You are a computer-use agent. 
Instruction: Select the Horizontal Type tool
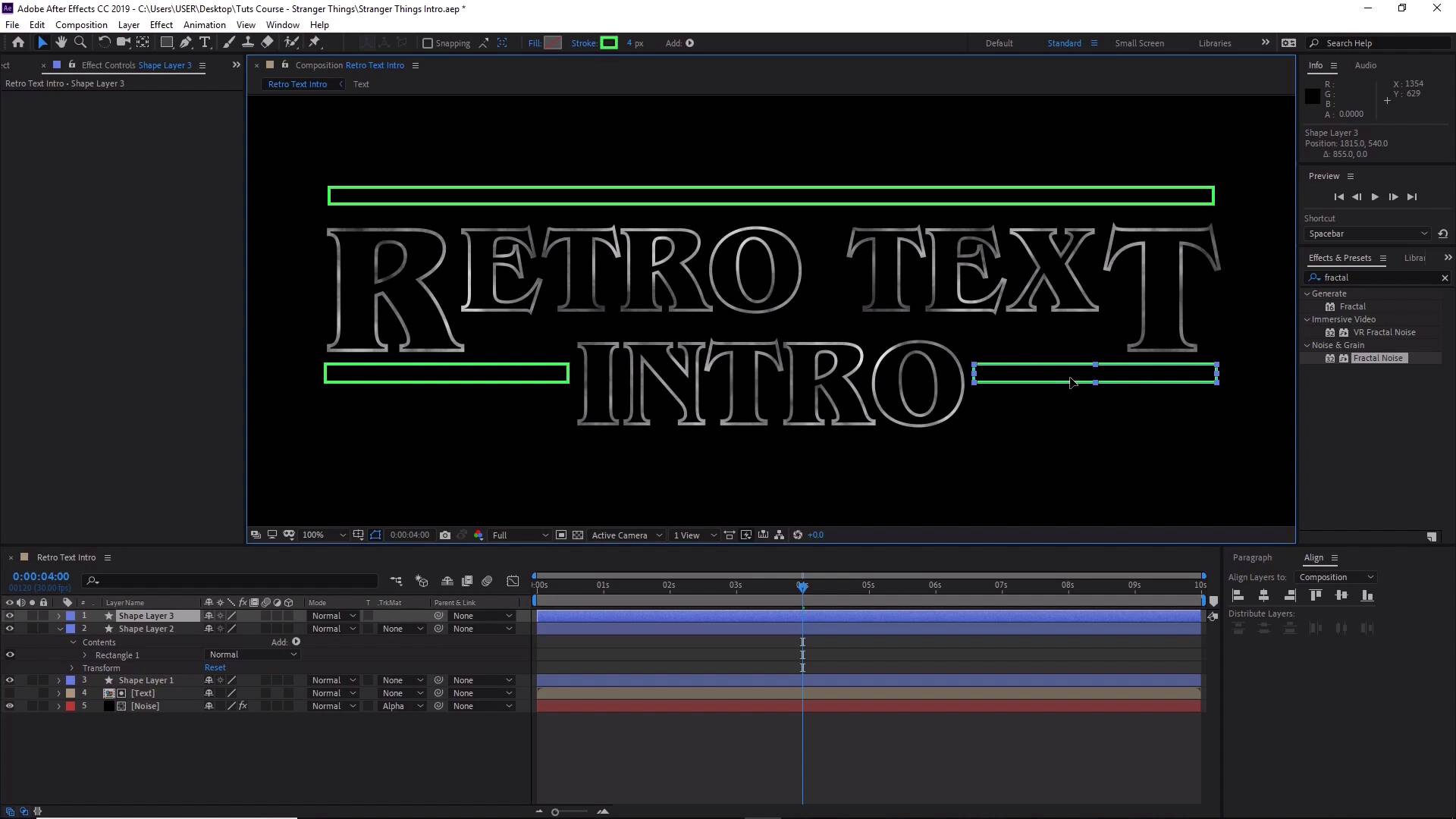coord(205,42)
